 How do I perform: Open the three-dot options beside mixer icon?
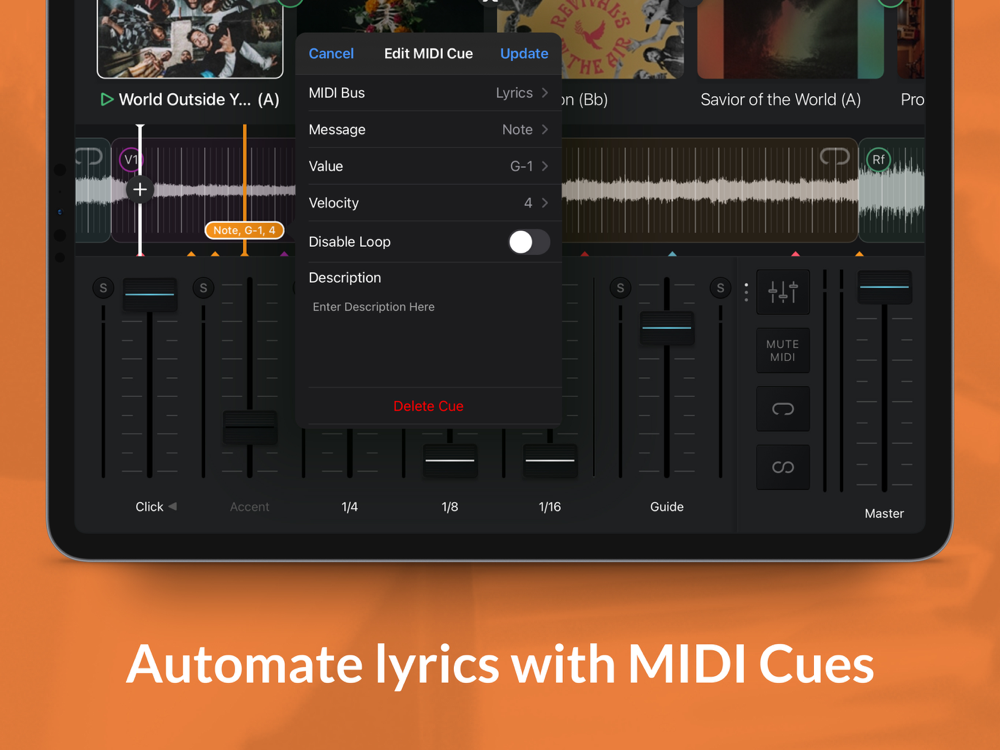point(746,292)
